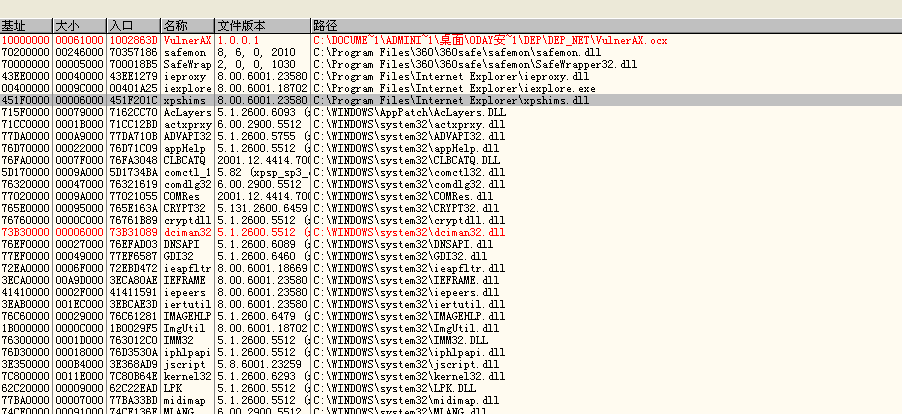902x414 pixels.
Task: Choose the ADVAPI32 module row
Action: (x=187, y=136)
